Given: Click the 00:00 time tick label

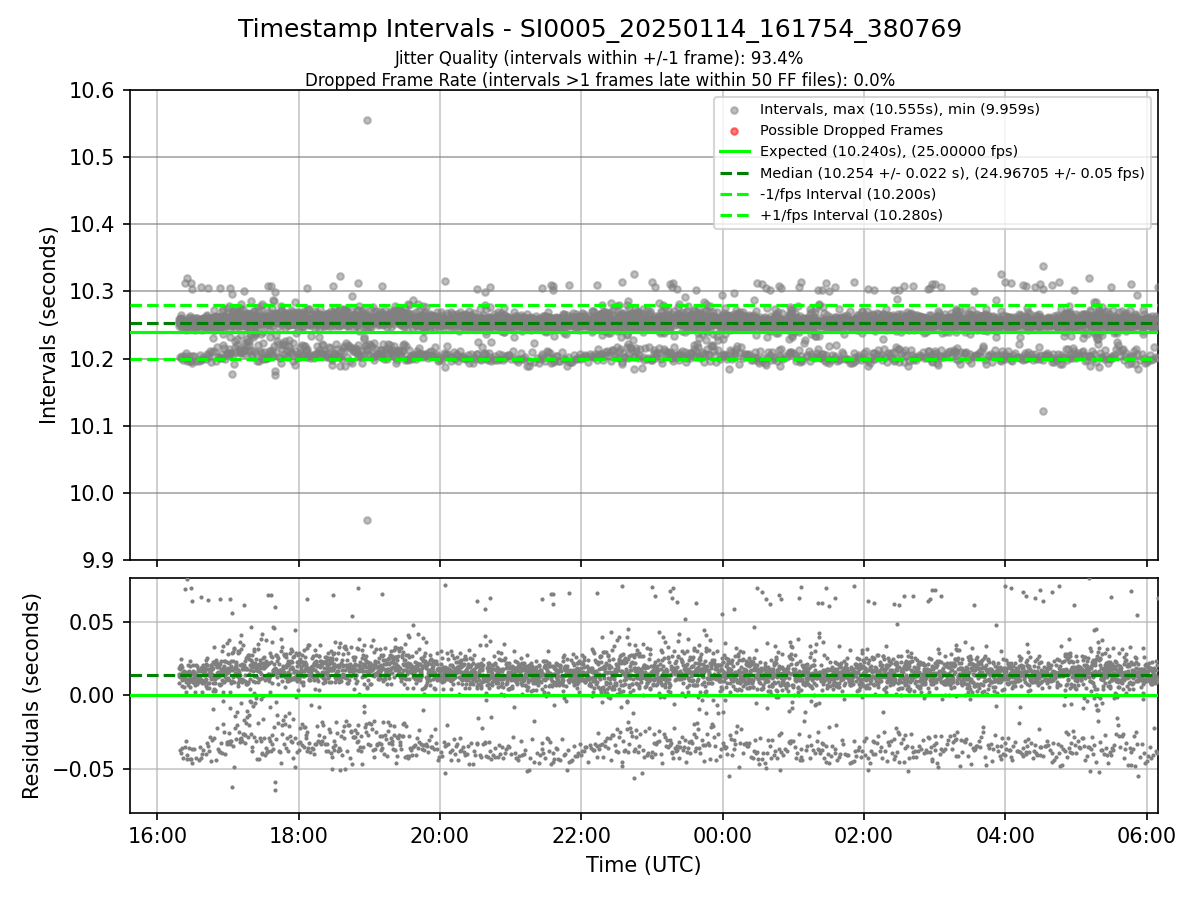Looking at the screenshot, I should tap(722, 834).
